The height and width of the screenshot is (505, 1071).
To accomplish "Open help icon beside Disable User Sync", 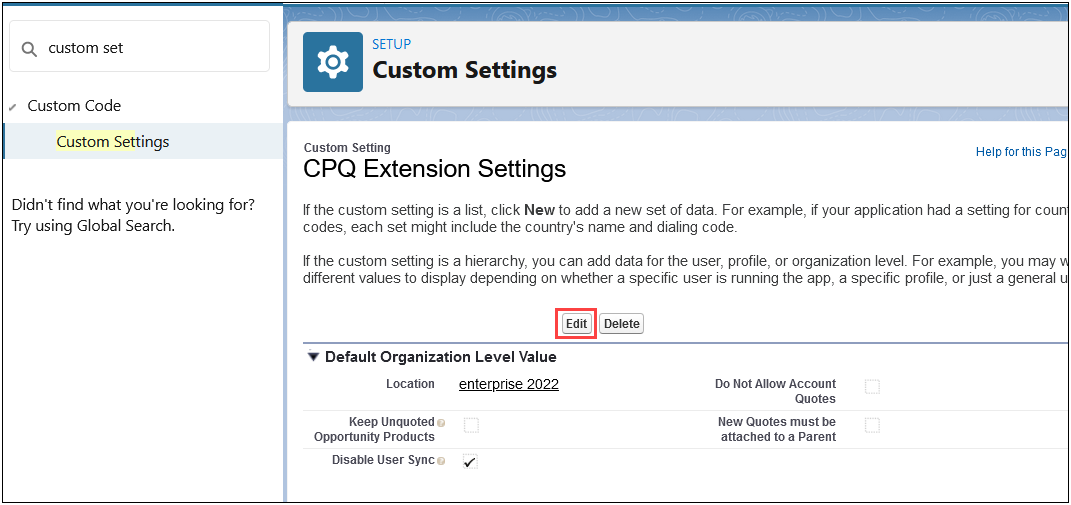I will (x=441, y=461).
